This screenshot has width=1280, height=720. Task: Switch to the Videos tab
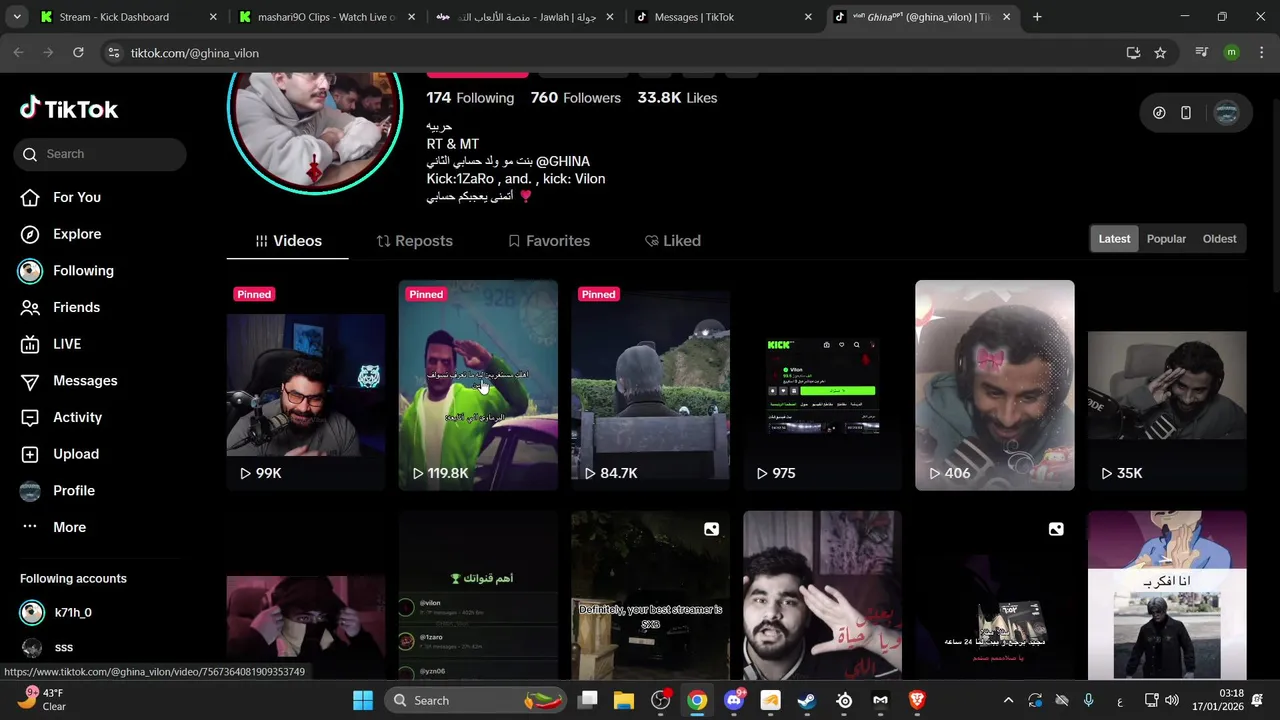(288, 241)
